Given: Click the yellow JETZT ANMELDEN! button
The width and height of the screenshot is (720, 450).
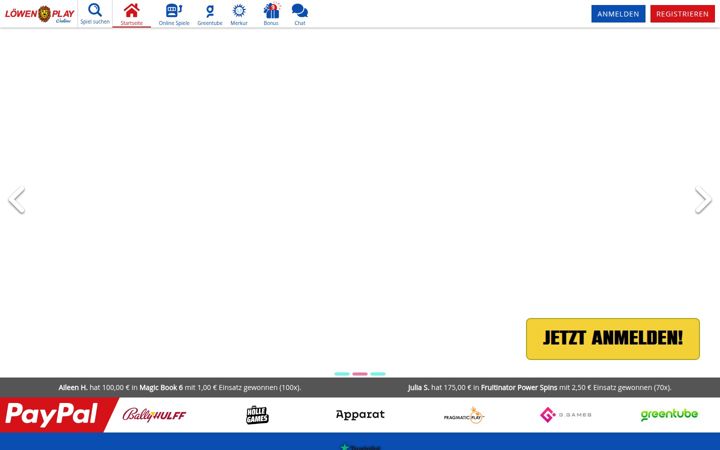Looking at the screenshot, I should [613, 339].
